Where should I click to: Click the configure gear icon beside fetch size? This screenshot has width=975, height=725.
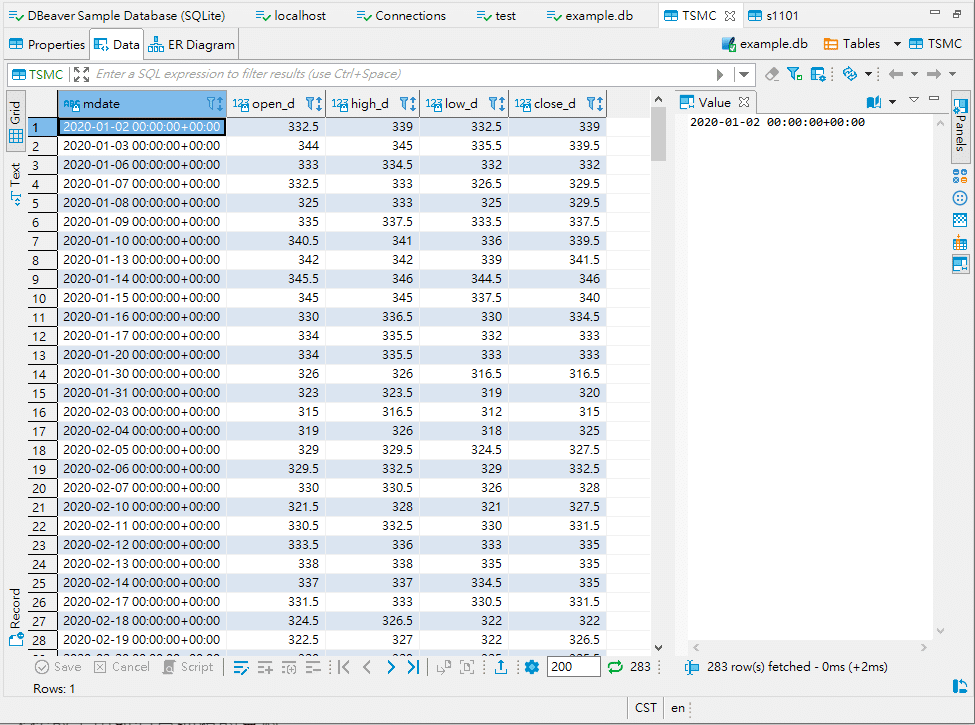tap(532, 667)
